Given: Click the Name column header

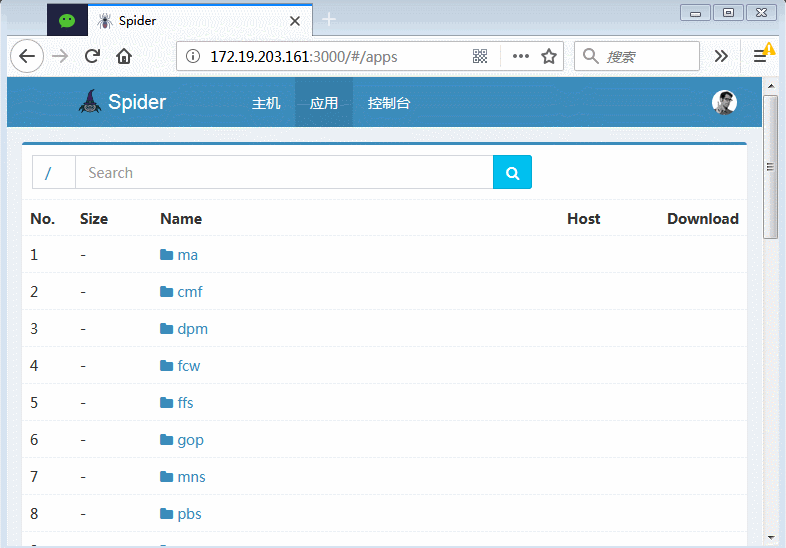Looking at the screenshot, I should (181, 219).
